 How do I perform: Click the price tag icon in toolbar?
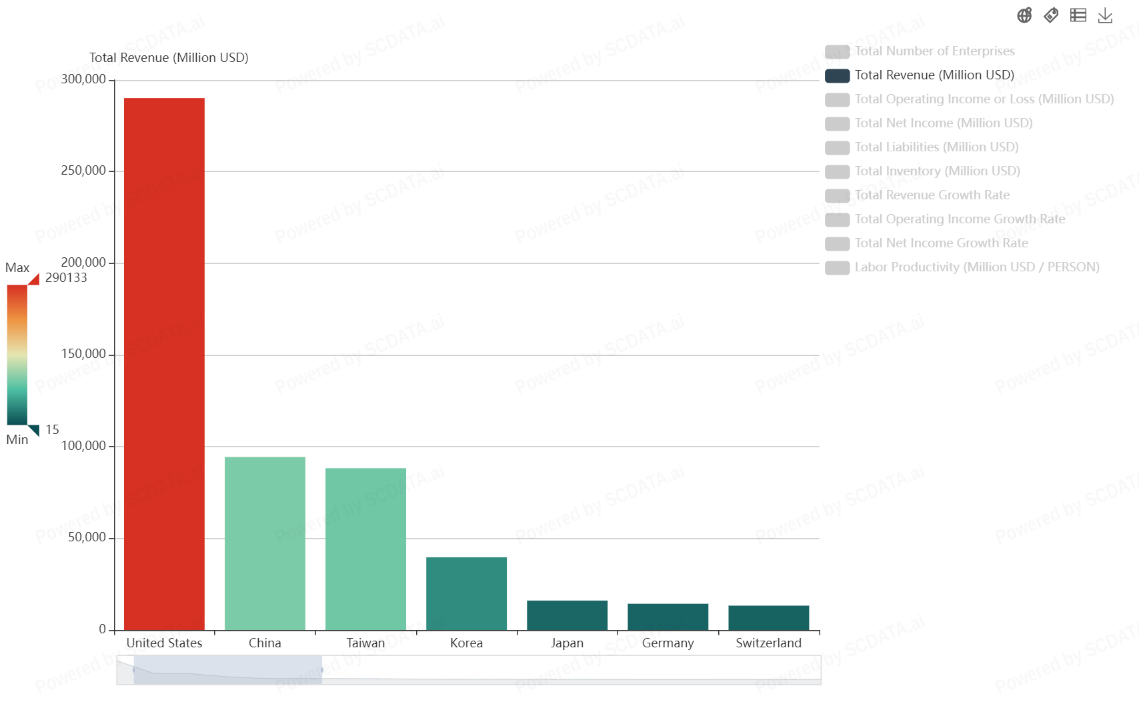[x=1051, y=15]
